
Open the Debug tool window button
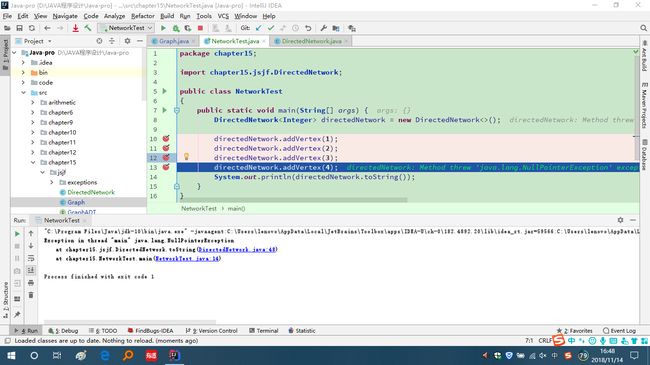coord(63,331)
